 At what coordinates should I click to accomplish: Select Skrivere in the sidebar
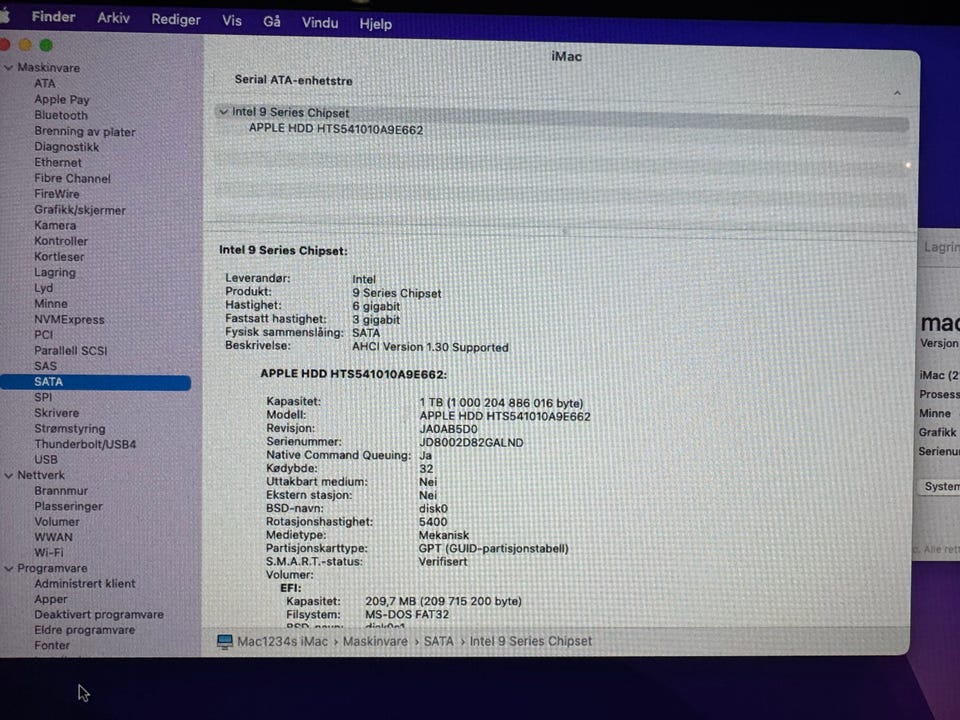point(56,413)
